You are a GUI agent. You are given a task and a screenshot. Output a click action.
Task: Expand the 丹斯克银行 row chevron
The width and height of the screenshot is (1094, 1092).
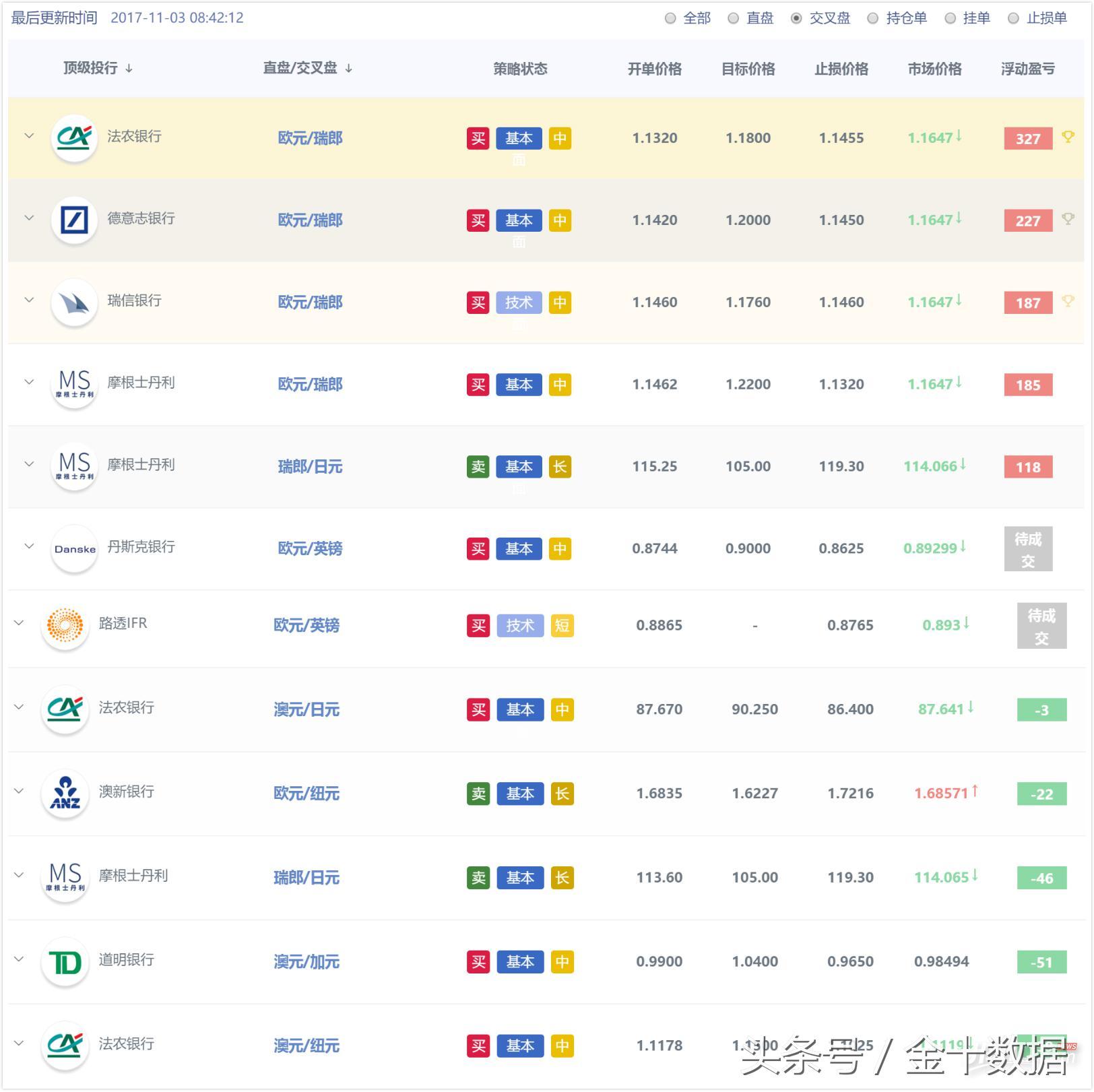point(29,546)
